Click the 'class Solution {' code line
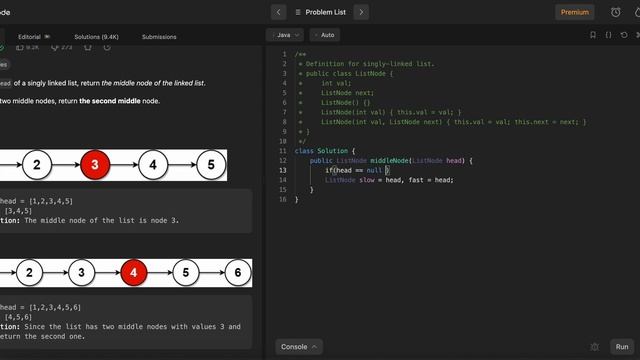This screenshot has height=360, width=640. [x=325, y=151]
